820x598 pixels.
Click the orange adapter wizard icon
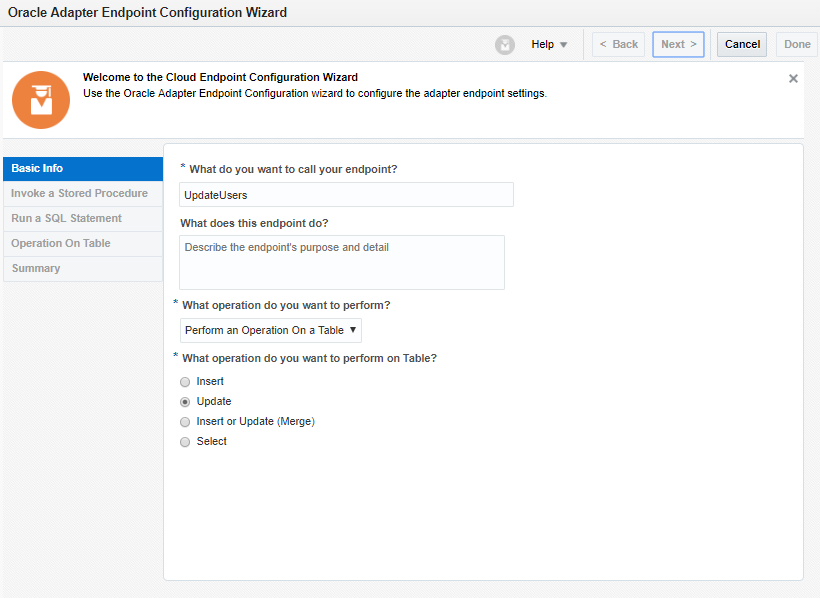(x=41, y=100)
